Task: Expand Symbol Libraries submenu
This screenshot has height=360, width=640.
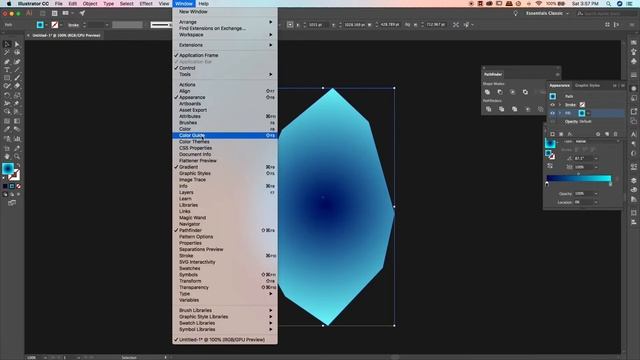Action: tap(225, 329)
